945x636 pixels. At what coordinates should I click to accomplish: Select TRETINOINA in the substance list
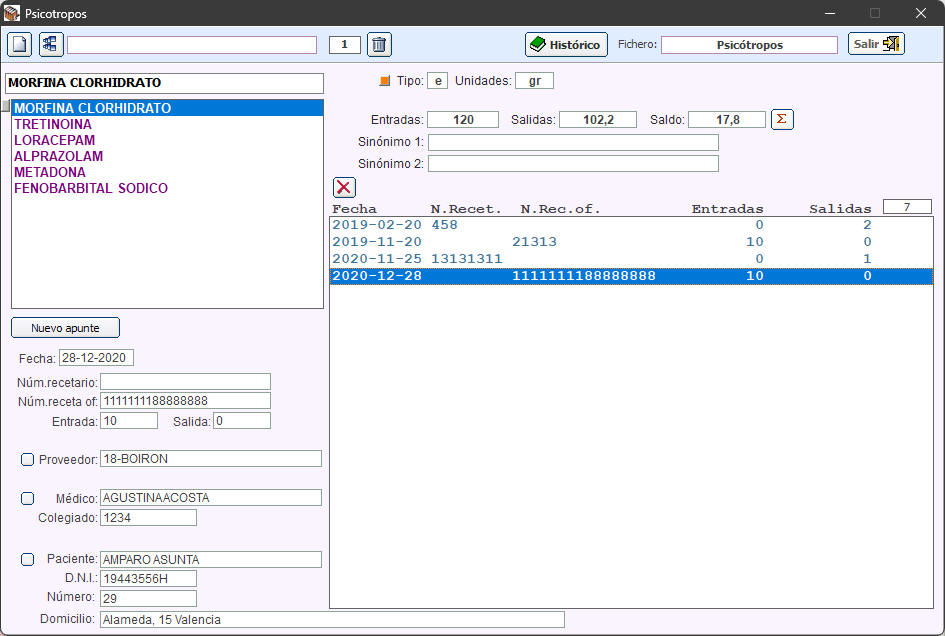tap(53, 124)
